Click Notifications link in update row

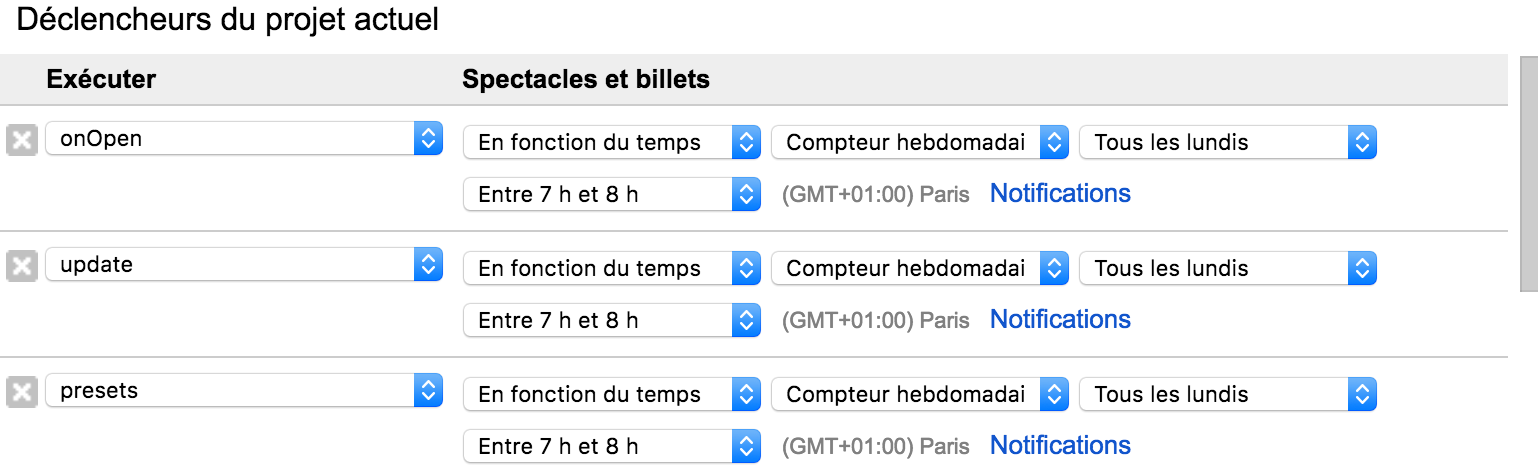coord(1060,319)
